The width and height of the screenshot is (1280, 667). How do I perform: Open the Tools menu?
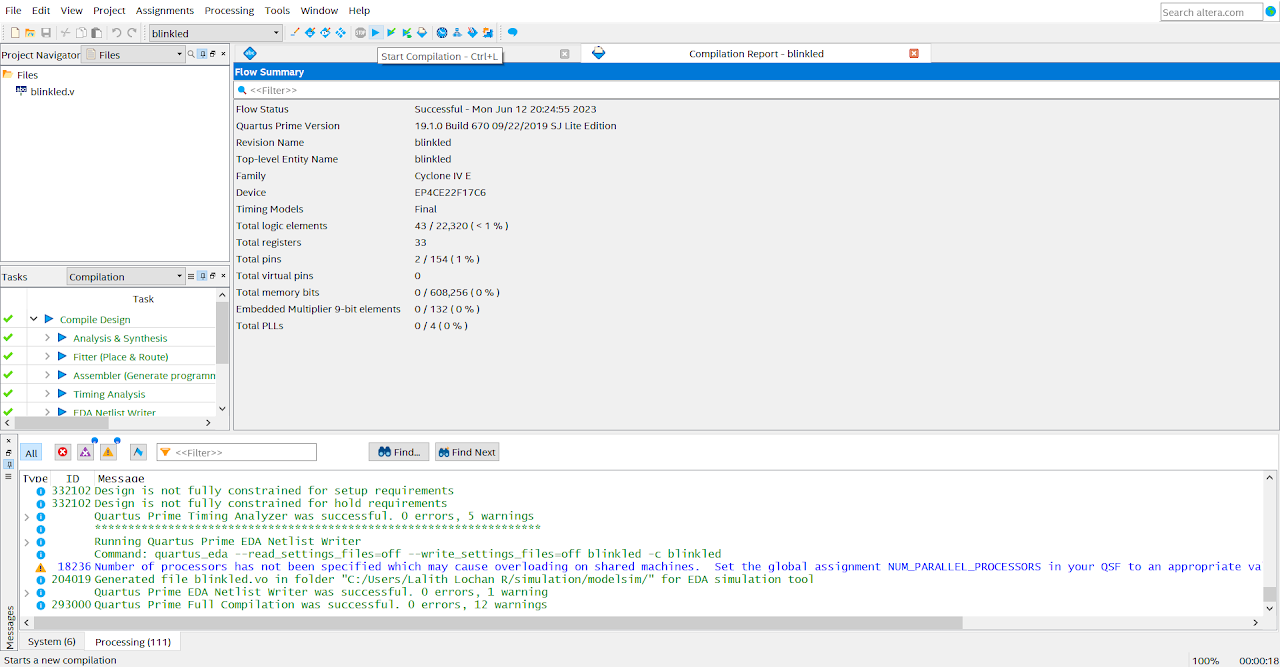click(x=277, y=10)
